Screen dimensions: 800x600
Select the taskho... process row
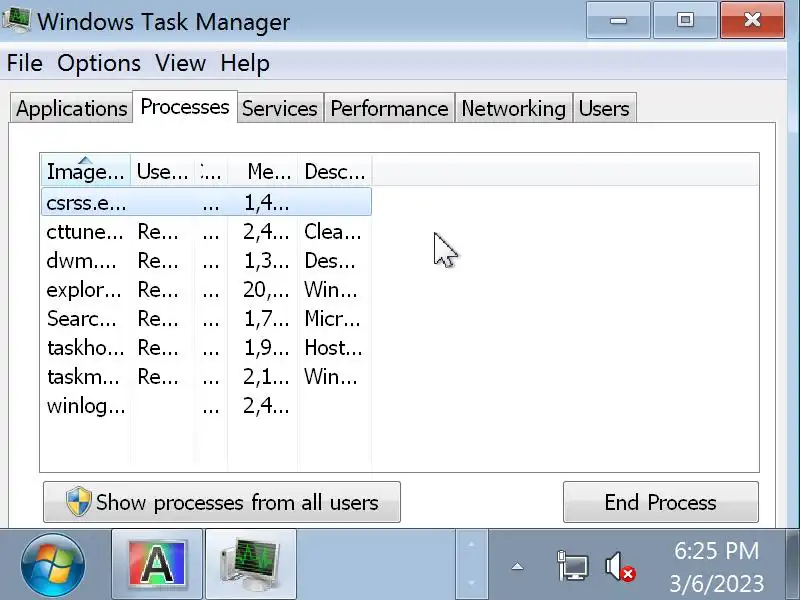(206, 348)
